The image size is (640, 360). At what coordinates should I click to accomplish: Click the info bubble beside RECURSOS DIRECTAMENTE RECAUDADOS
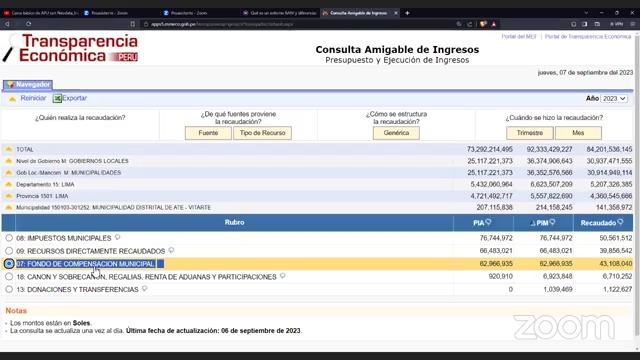171,250
